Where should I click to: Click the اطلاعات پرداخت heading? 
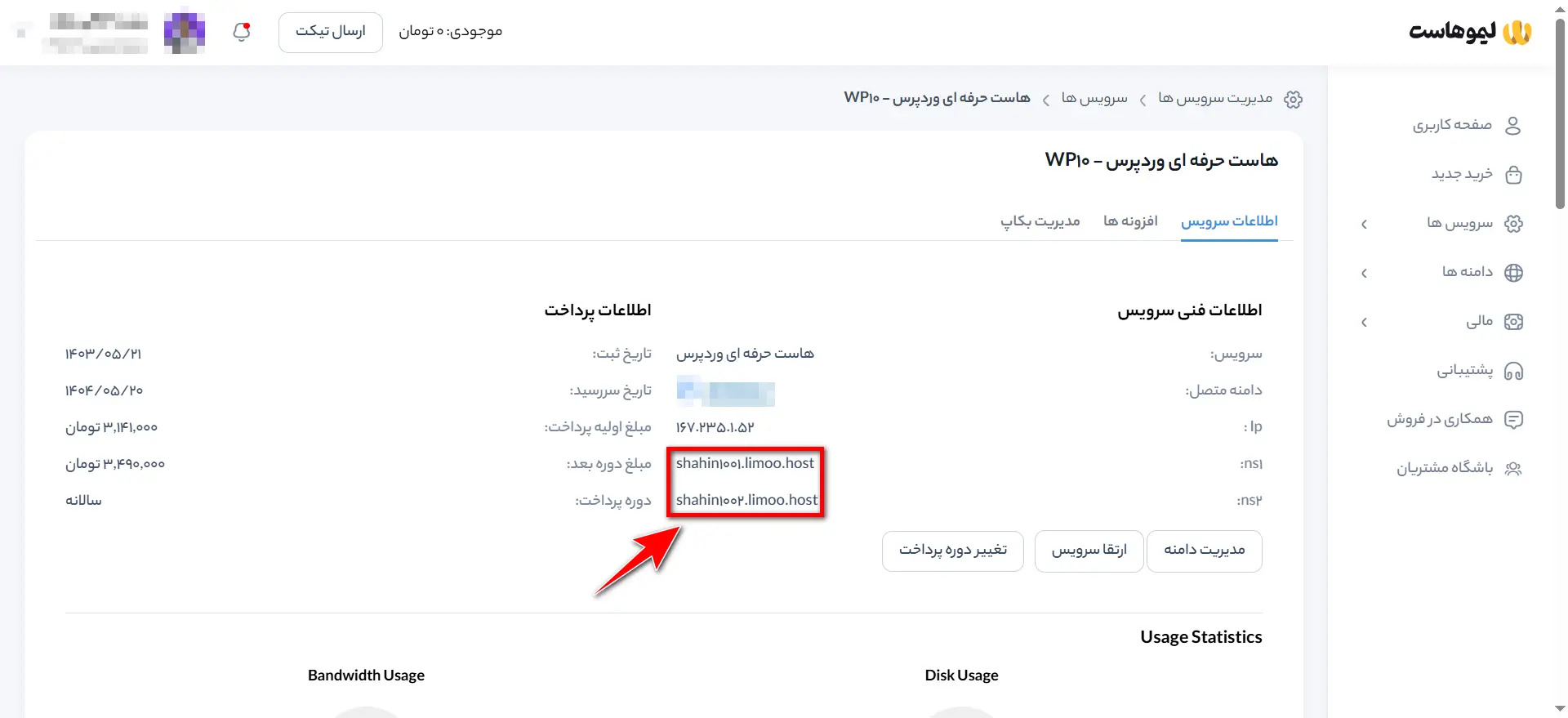(598, 310)
